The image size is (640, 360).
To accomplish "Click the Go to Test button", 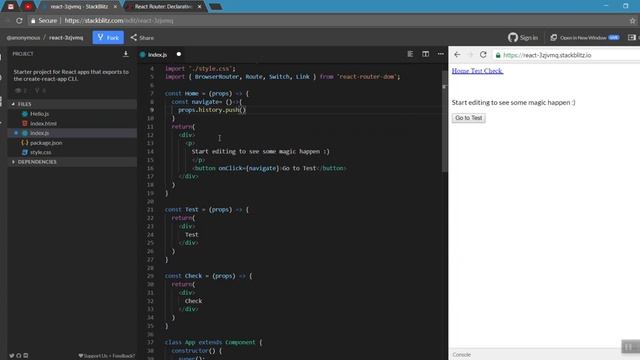I will [x=469, y=118].
